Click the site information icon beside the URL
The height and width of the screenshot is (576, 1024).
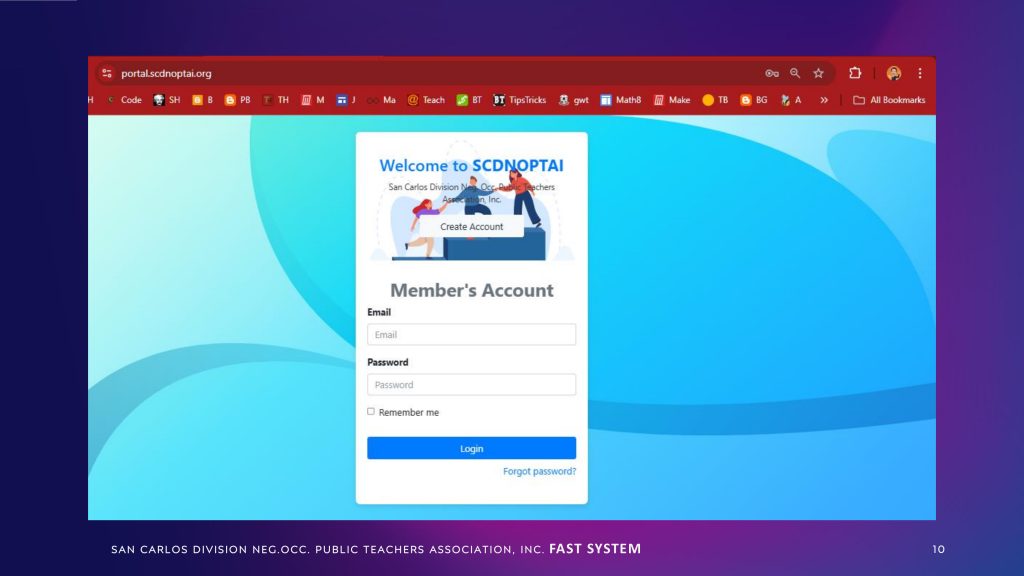click(107, 73)
